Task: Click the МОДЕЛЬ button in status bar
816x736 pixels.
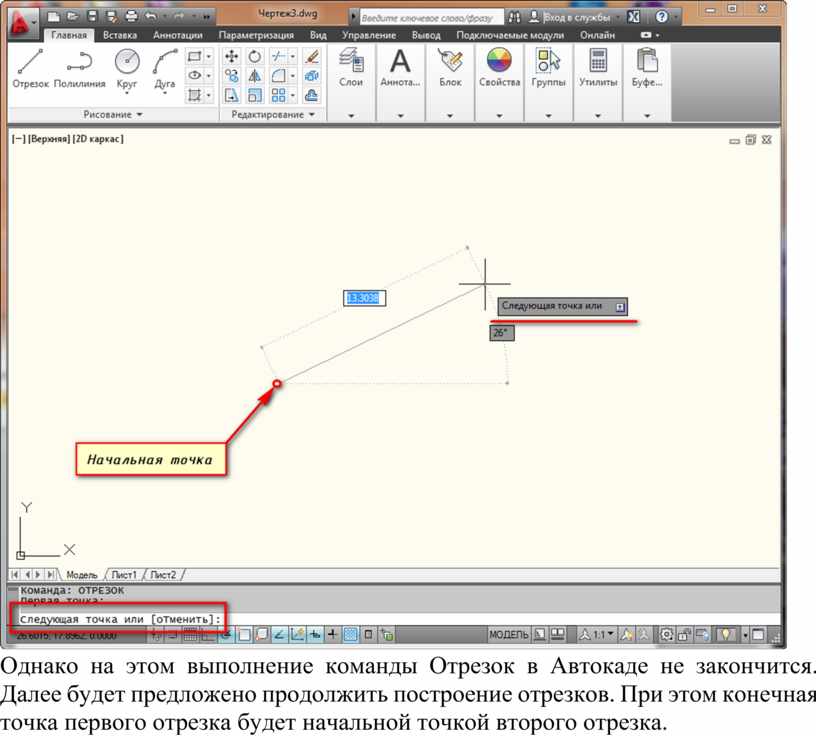Action: (x=508, y=635)
